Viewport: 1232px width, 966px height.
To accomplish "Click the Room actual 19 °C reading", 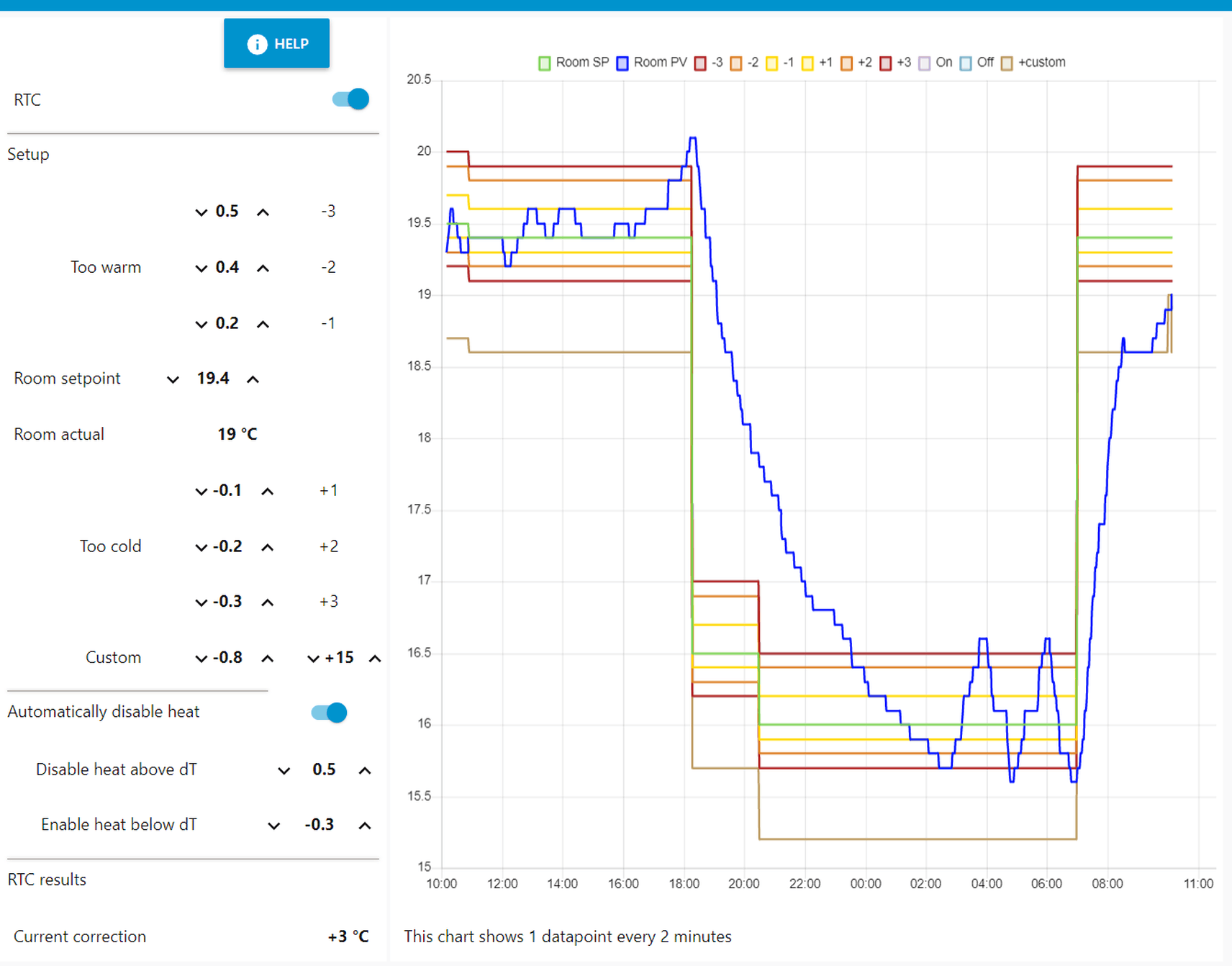I will tap(237, 434).
